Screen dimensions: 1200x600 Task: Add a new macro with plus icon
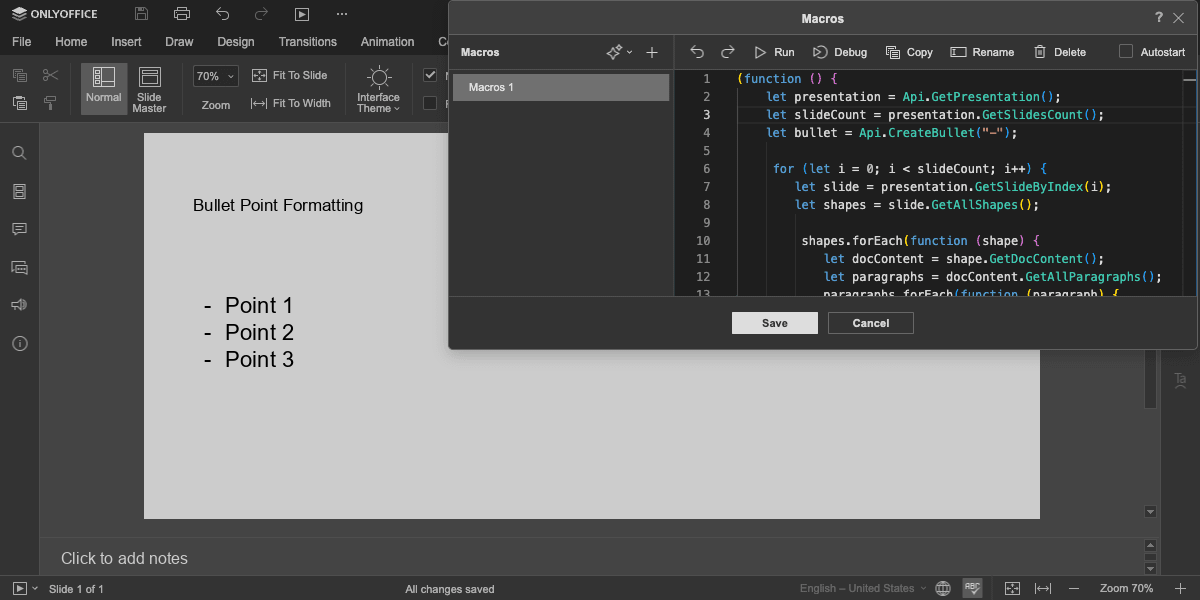(652, 52)
